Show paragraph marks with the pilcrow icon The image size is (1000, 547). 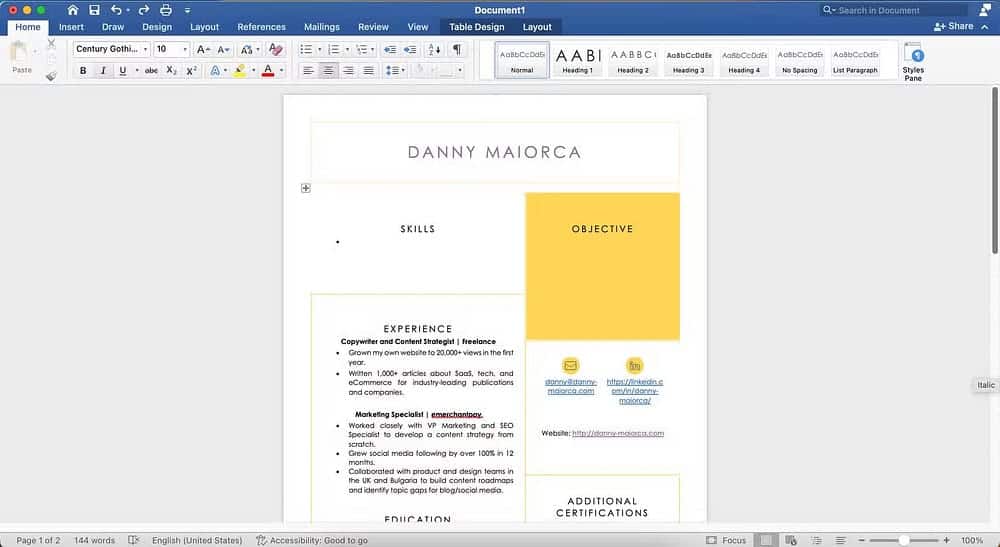[457, 49]
